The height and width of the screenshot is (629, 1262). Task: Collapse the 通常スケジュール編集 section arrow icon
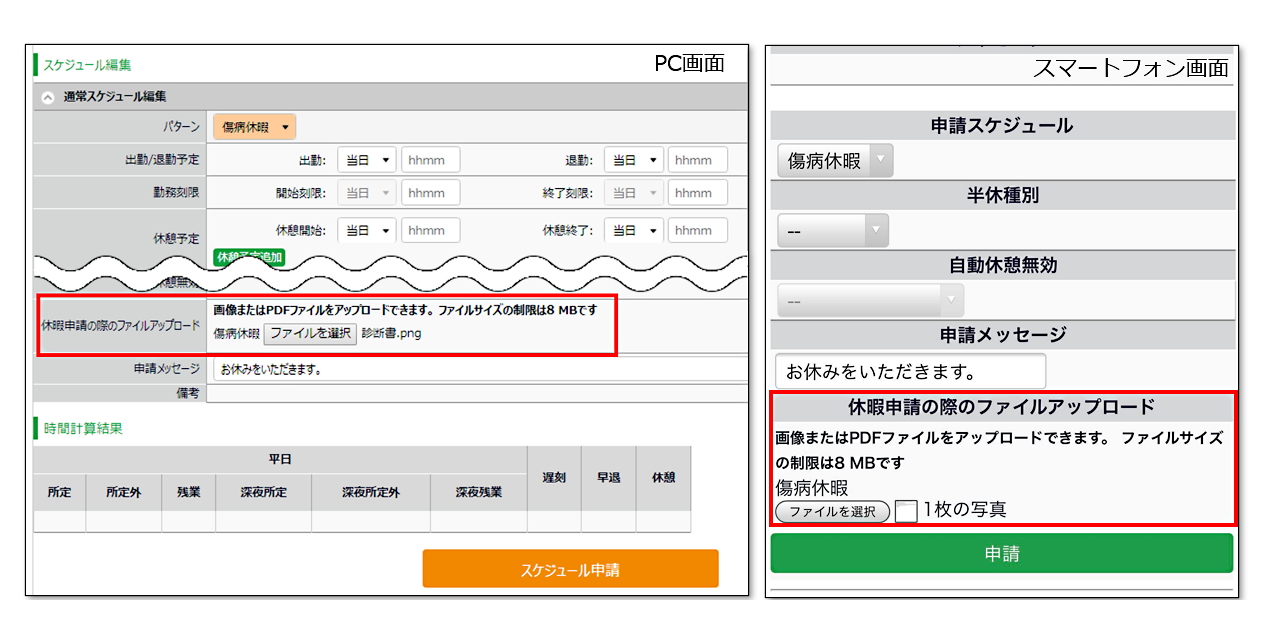point(48,97)
